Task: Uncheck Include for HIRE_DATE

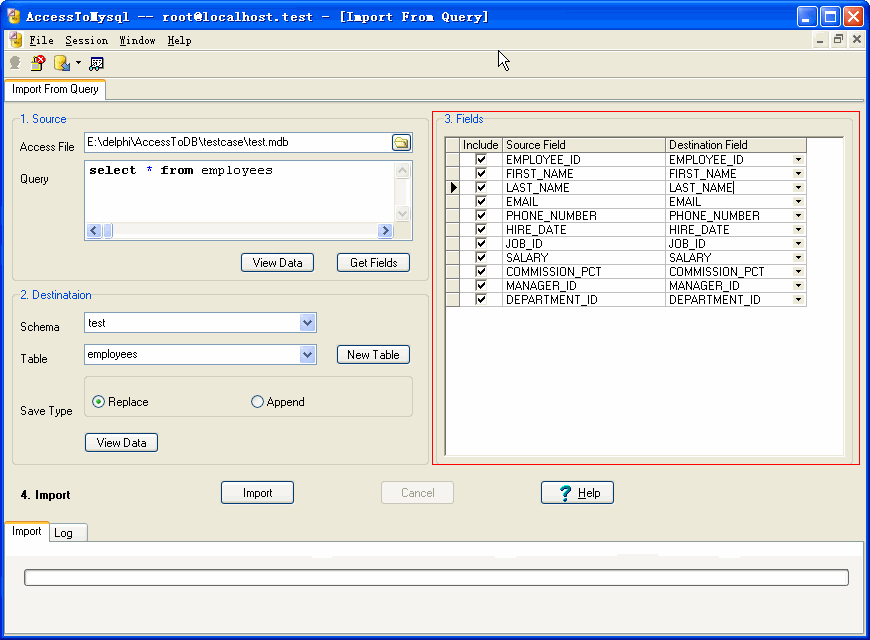Action: point(481,230)
